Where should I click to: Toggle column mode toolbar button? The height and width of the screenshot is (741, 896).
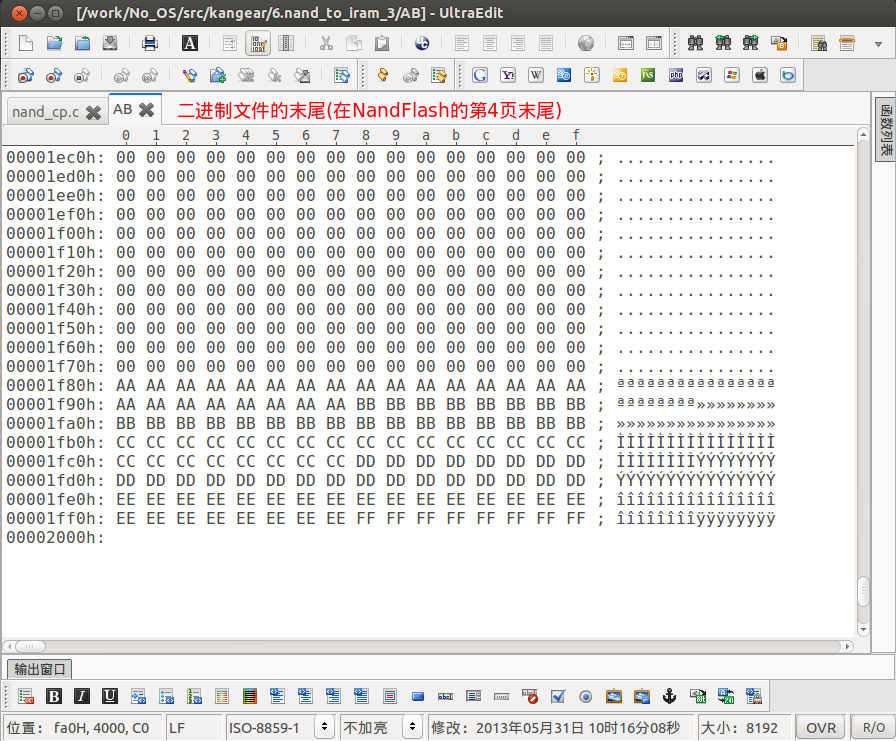[x=286, y=43]
